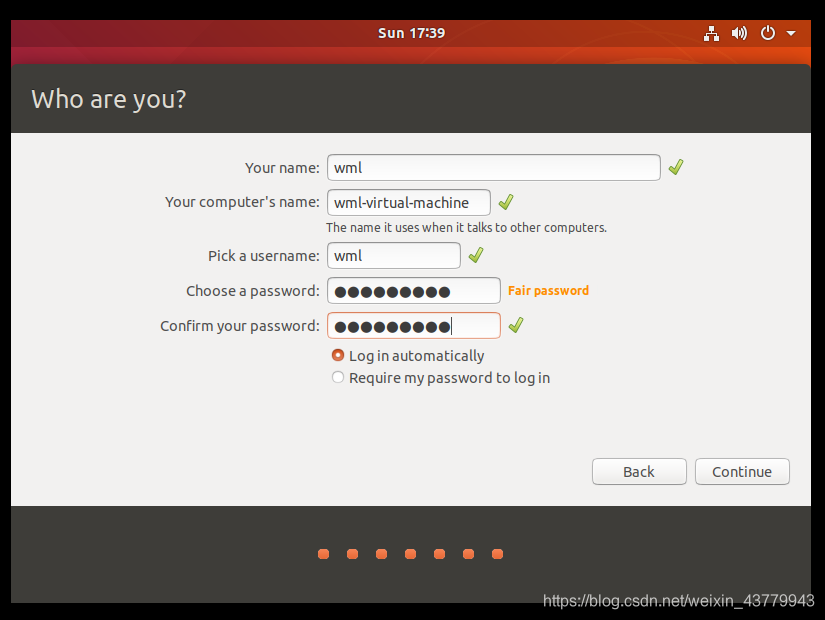Click the 'Your computer's name:' label
The height and width of the screenshot is (620, 825).
click(242, 202)
